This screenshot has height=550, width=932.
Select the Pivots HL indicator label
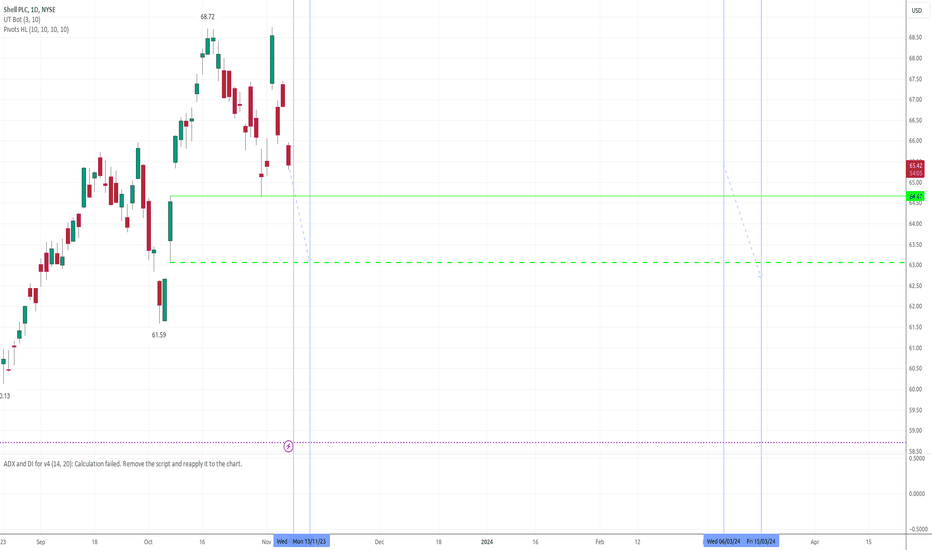pyautogui.click(x=36, y=29)
